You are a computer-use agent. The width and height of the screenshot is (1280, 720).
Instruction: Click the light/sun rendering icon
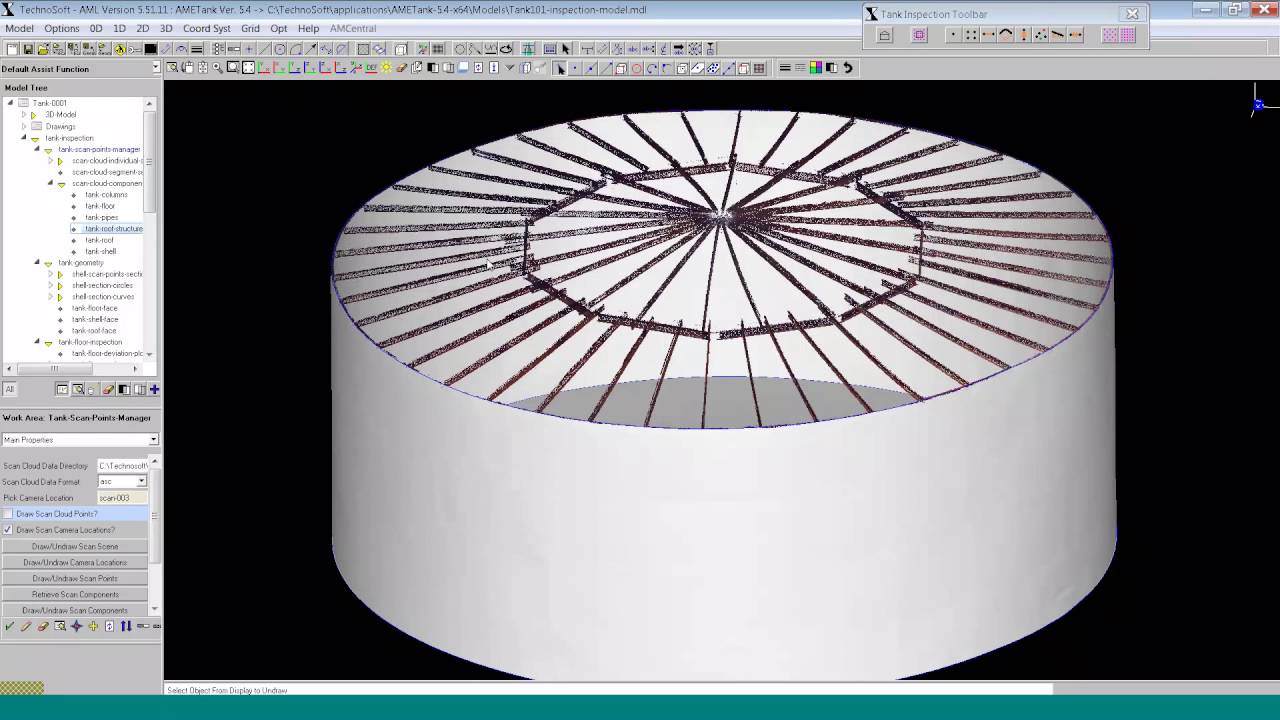(x=386, y=68)
